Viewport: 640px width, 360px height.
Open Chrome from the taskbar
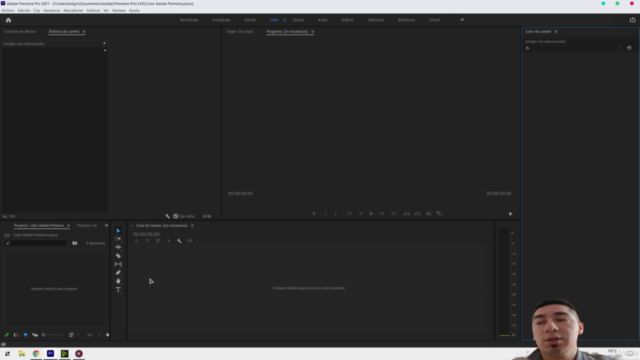(x=36, y=353)
